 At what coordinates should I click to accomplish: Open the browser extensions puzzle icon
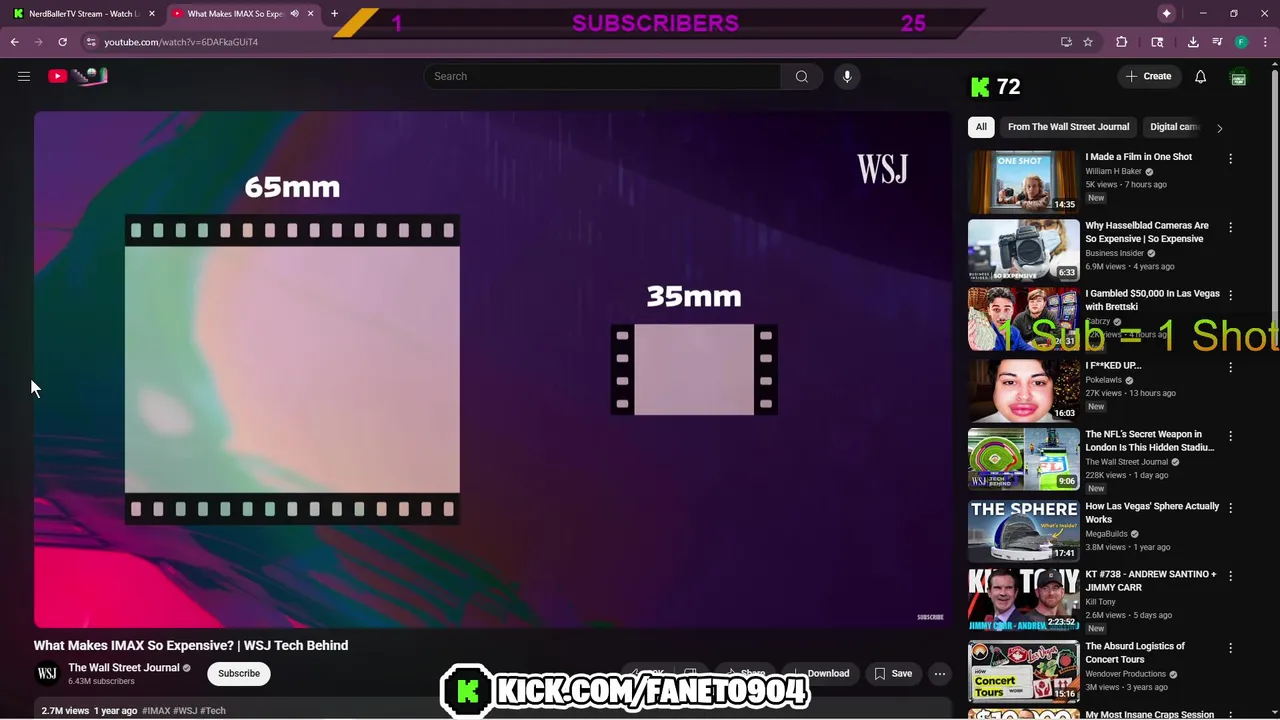click(1122, 42)
